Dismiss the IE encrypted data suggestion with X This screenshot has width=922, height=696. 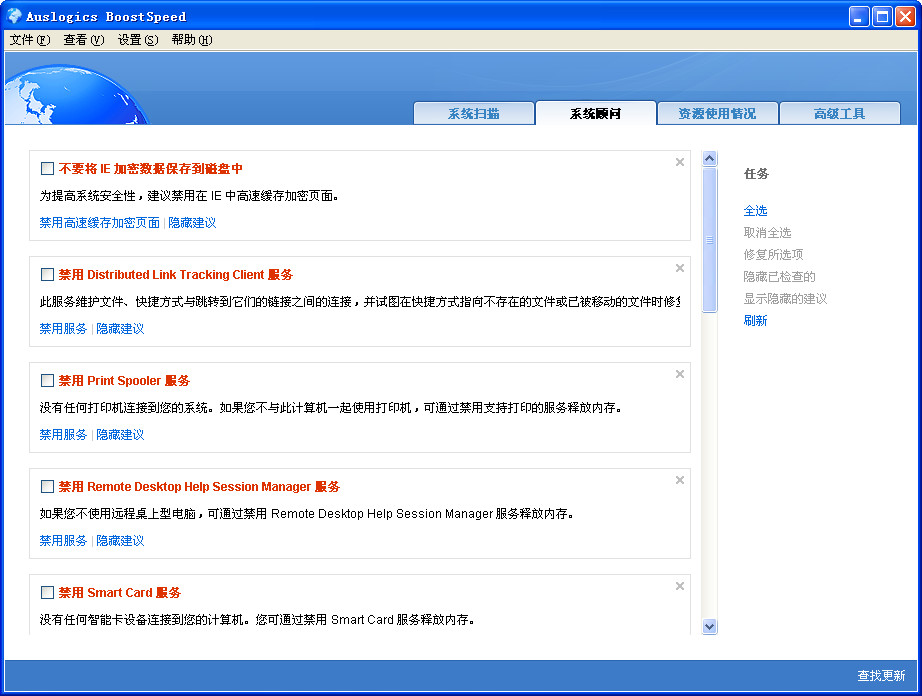point(680,162)
